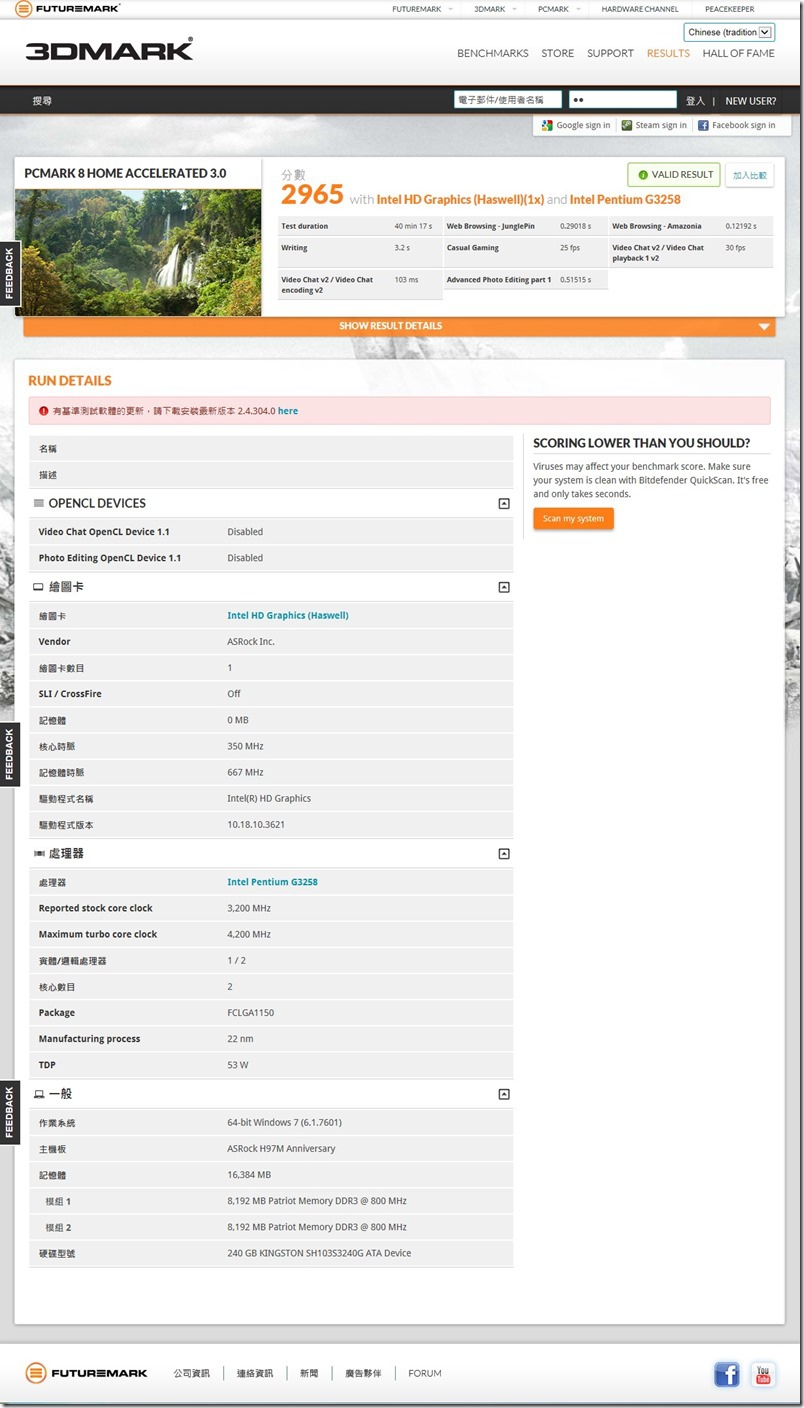The image size is (804, 1408).
Task: Open the Store menu item
Action: point(558,53)
